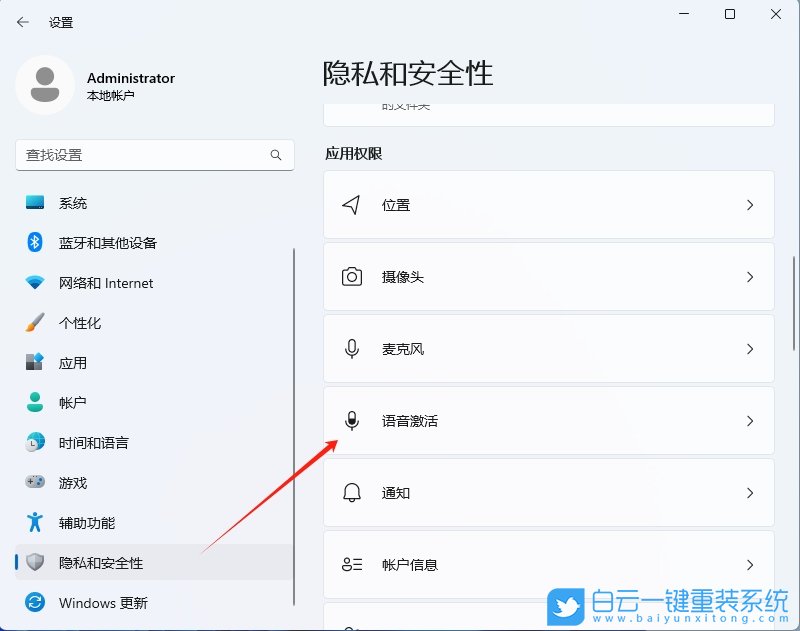Image resolution: width=800 pixels, height=631 pixels.
Task: Expand the 麦克风 permission row chevron
Action: [x=751, y=349]
